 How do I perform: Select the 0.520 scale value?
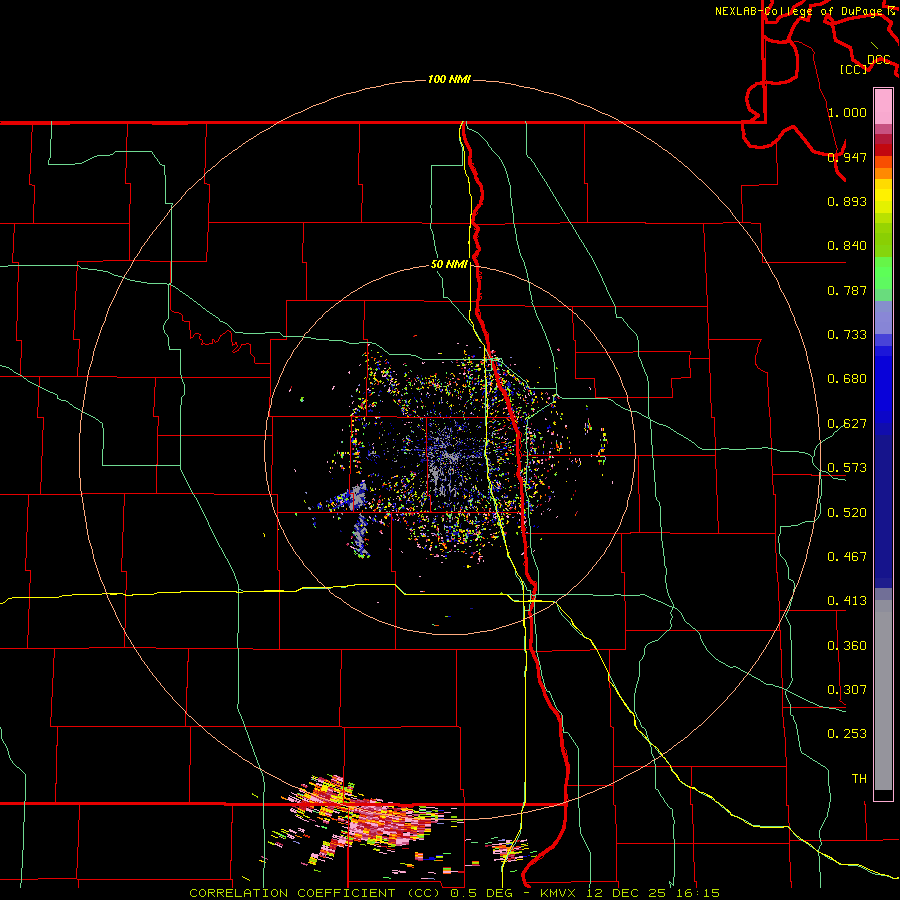847,513
